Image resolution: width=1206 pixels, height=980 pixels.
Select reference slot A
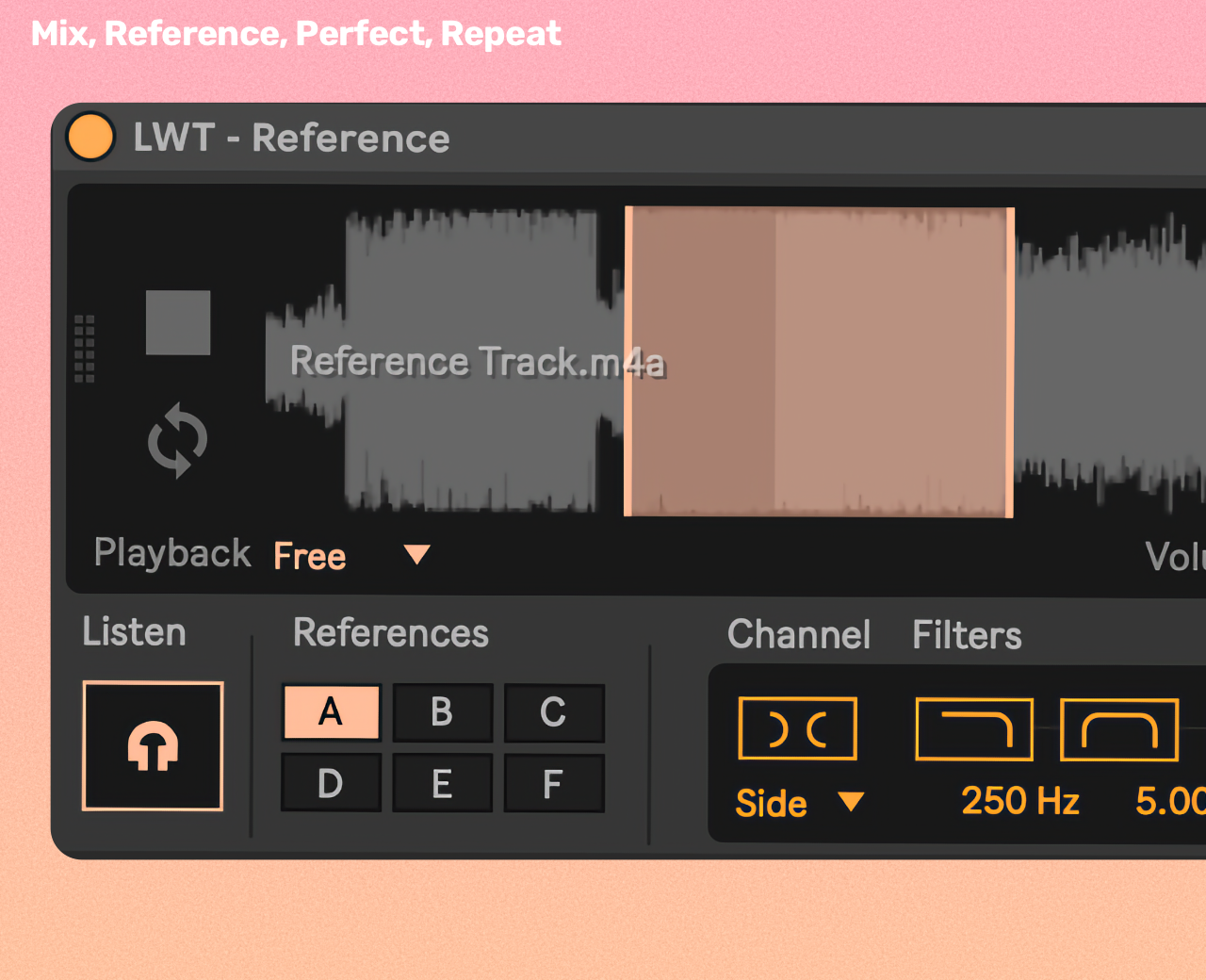(x=331, y=711)
